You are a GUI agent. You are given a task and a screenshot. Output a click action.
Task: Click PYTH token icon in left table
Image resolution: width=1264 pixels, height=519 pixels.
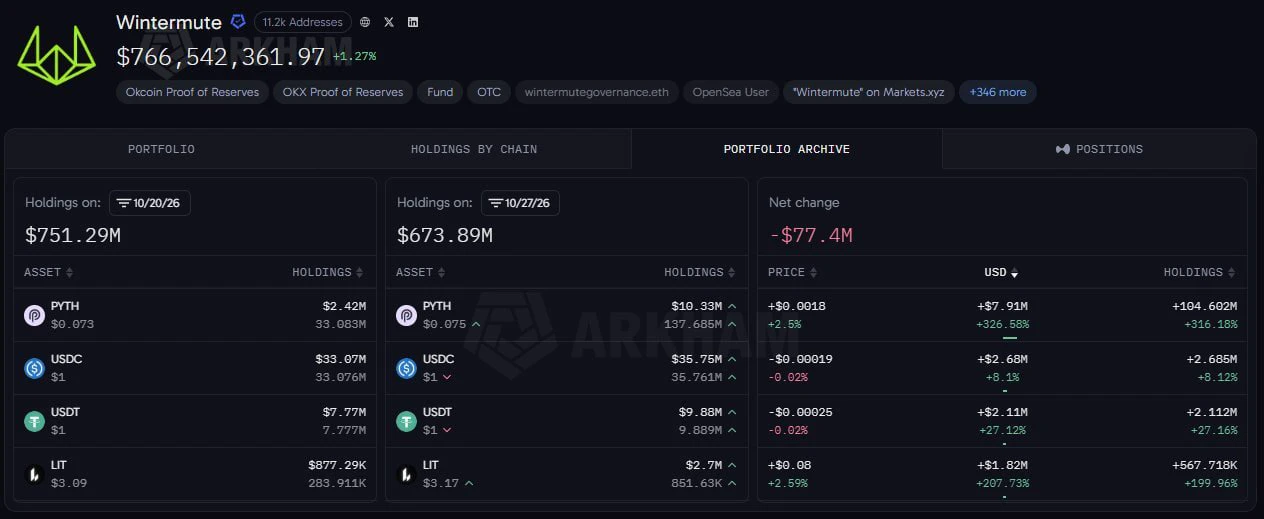pyautogui.click(x=35, y=315)
